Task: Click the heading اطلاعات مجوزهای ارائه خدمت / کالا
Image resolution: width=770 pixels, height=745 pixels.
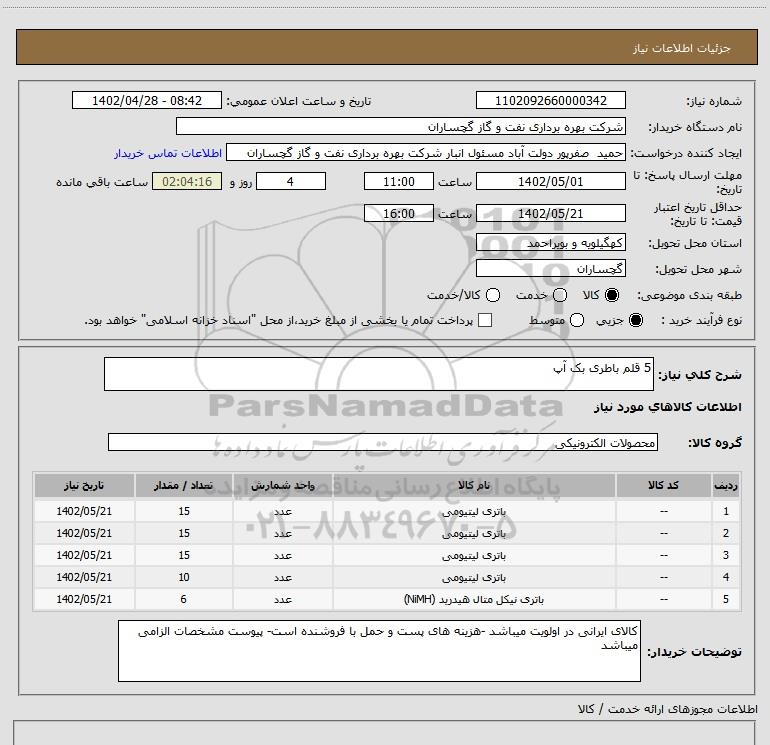Action: (667, 709)
